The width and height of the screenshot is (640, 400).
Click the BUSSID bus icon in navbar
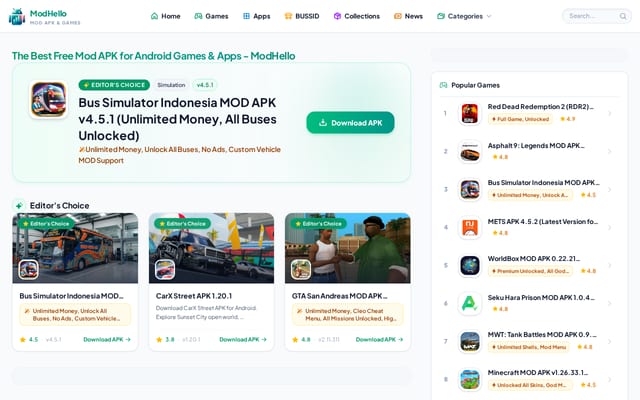coord(288,16)
